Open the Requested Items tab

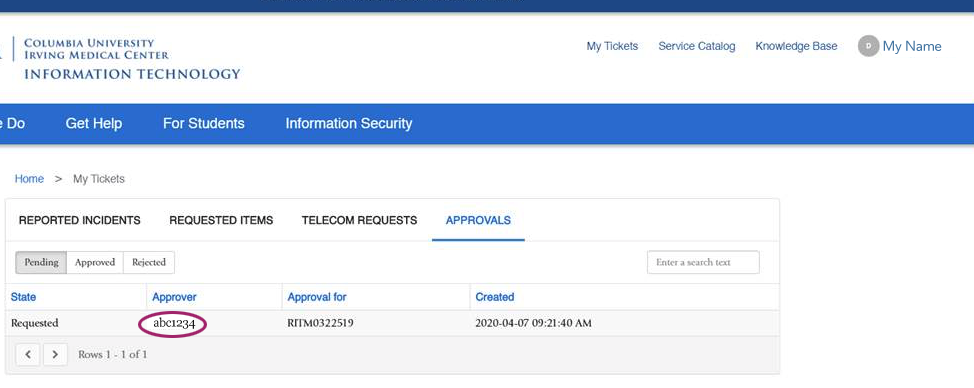[221, 220]
